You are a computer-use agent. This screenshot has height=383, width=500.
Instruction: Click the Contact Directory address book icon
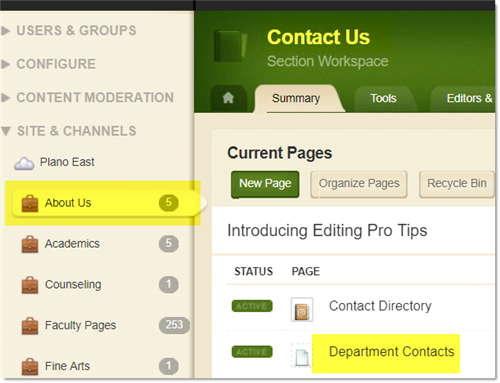tap(302, 309)
